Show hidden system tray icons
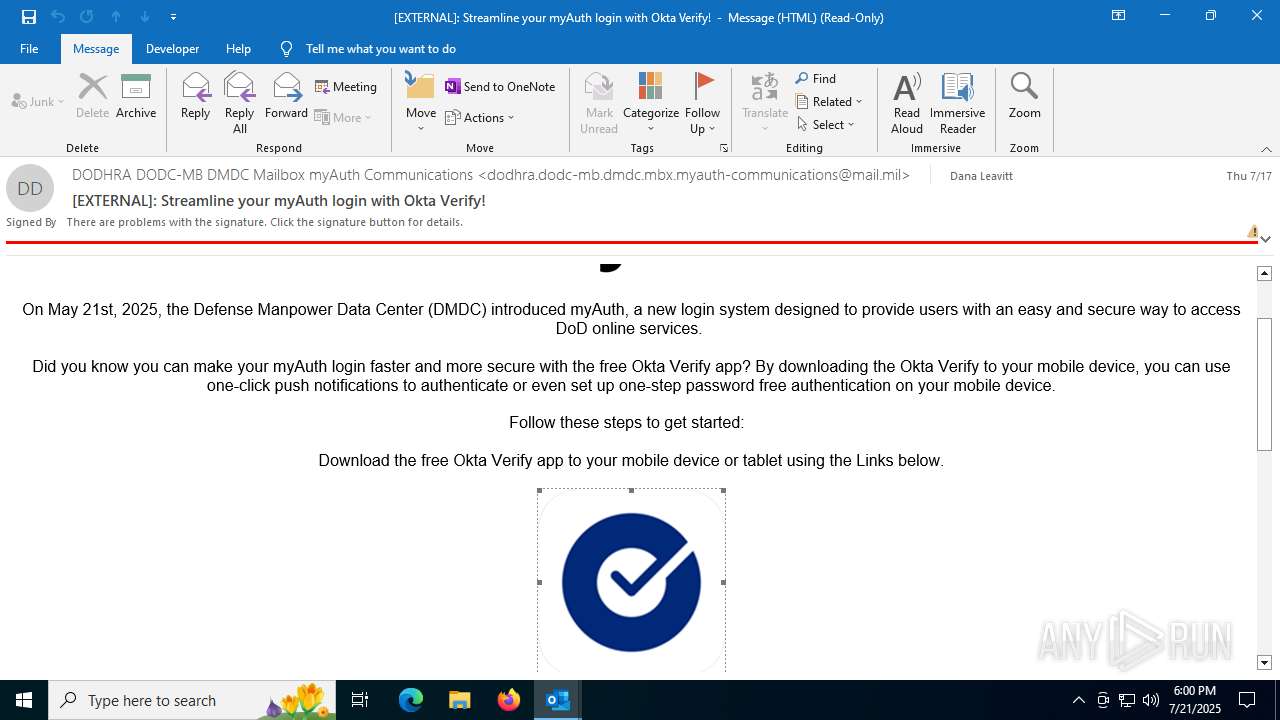Image resolution: width=1280 pixels, height=720 pixels. (1078, 700)
